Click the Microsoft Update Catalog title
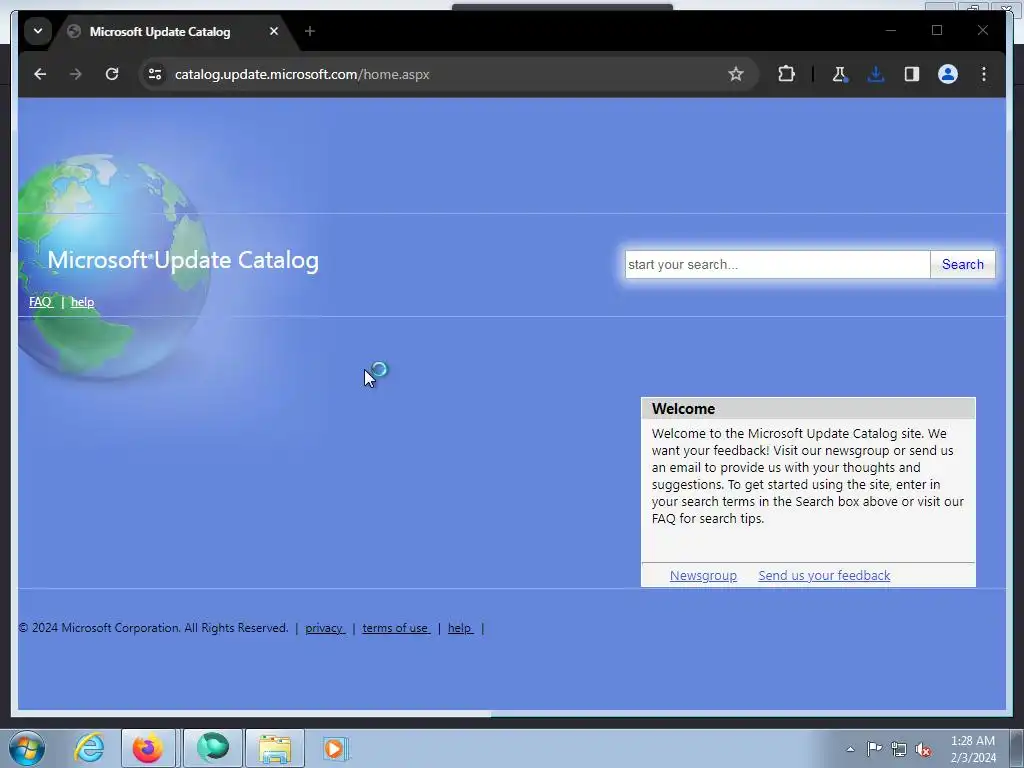The height and width of the screenshot is (768, 1024). click(183, 260)
